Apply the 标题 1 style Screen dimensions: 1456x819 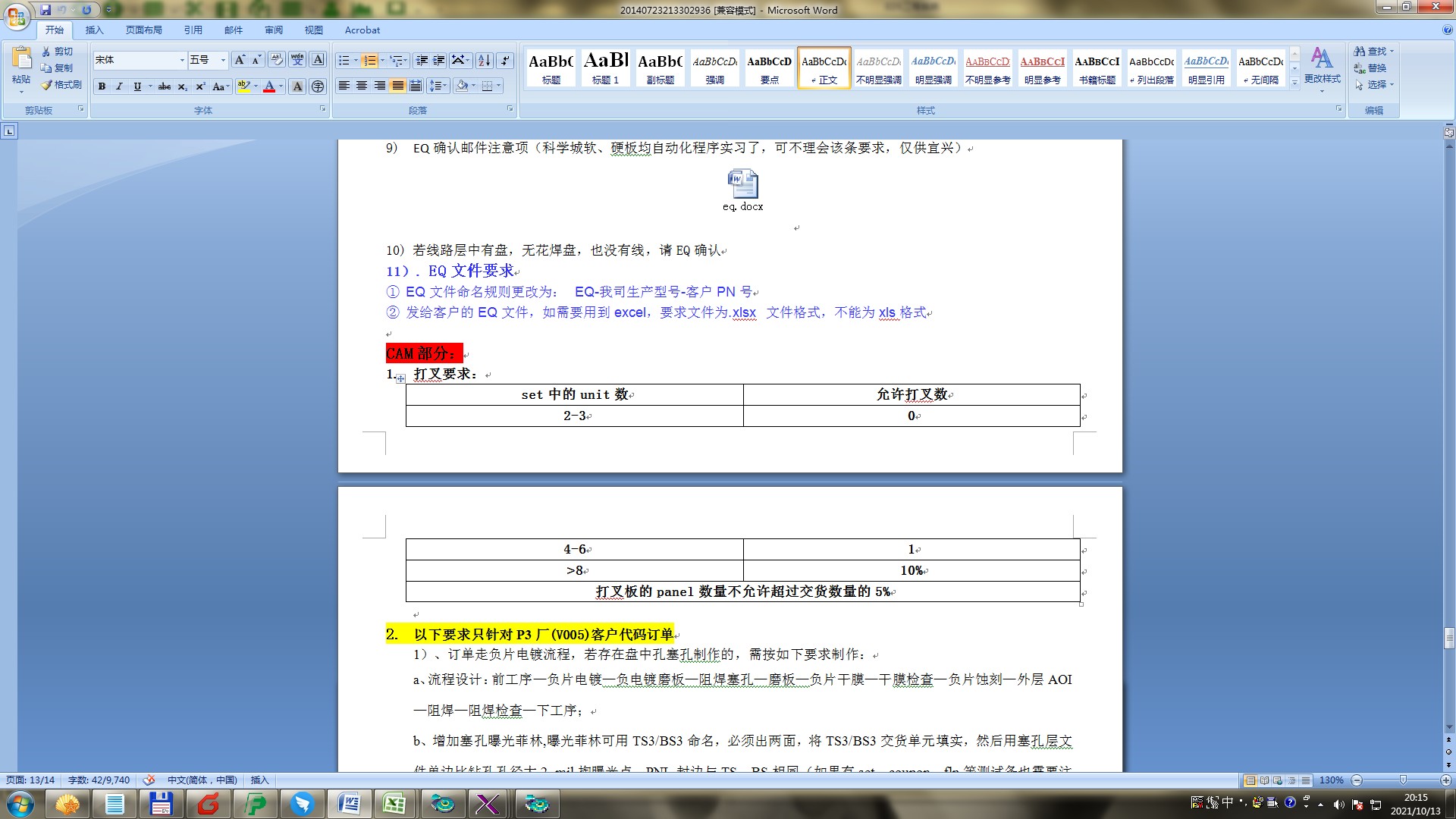tap(605, 67)
